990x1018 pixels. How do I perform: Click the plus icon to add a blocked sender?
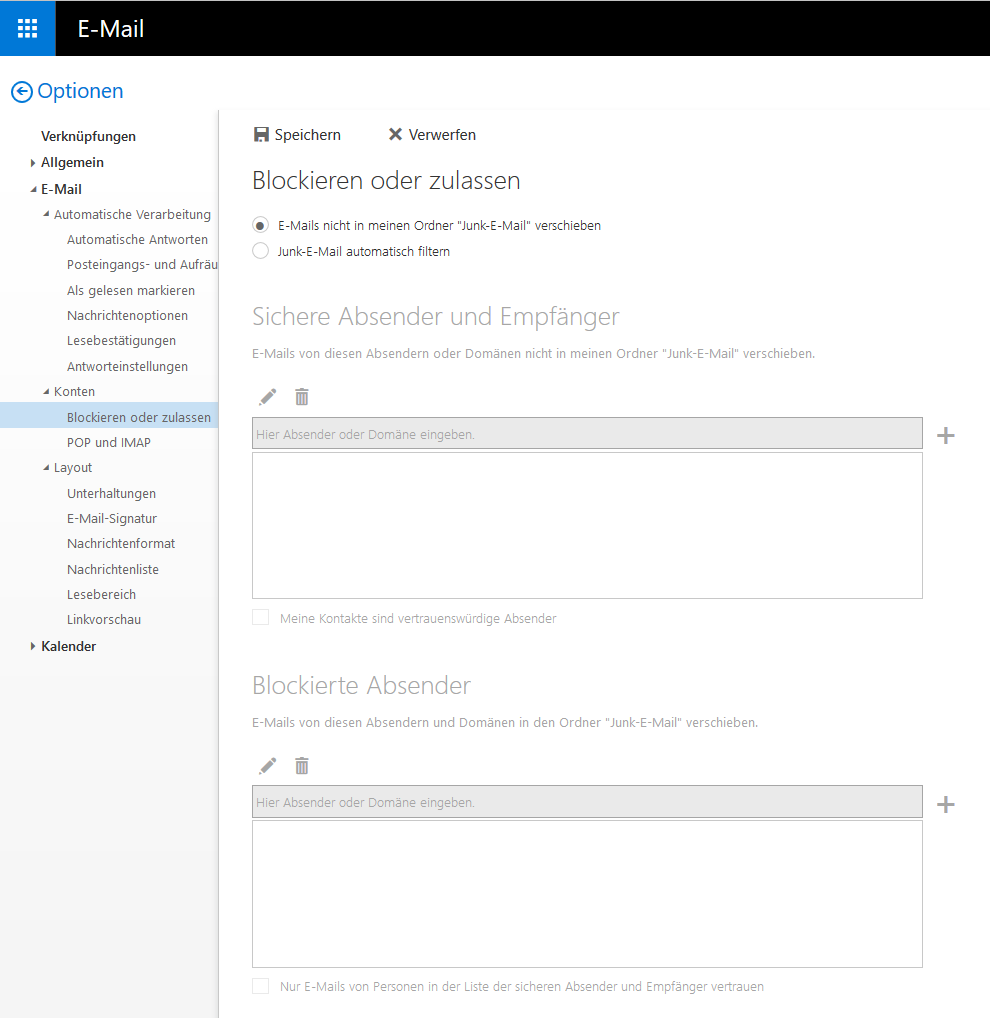pos(945,804)
